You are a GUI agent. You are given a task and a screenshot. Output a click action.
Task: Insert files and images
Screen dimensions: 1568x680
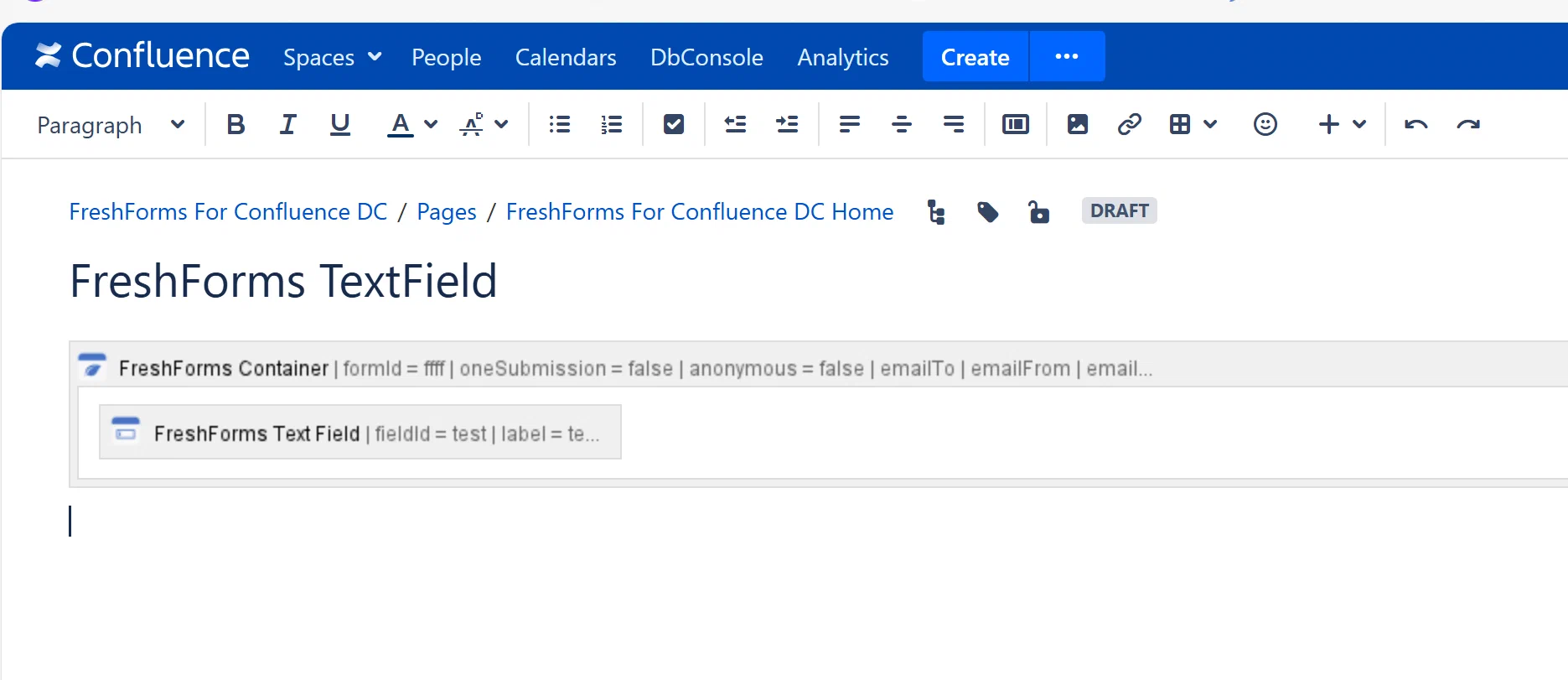pyautogui.click(x=1078, y=125)
